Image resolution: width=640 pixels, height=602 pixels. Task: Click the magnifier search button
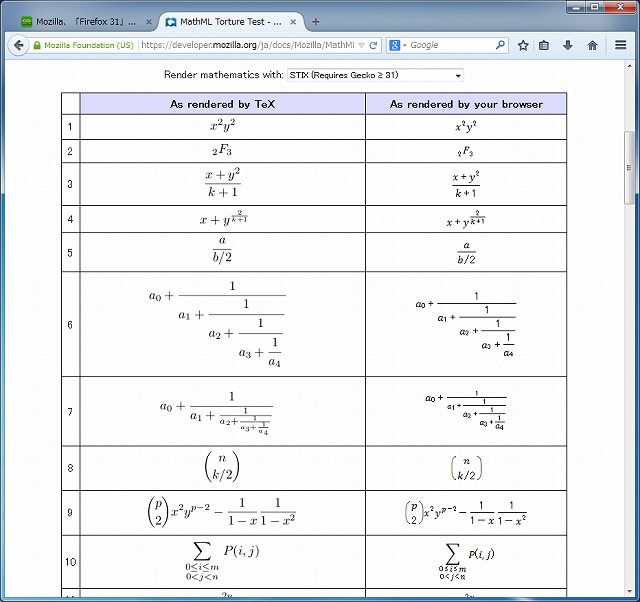[x=500, y=45]
